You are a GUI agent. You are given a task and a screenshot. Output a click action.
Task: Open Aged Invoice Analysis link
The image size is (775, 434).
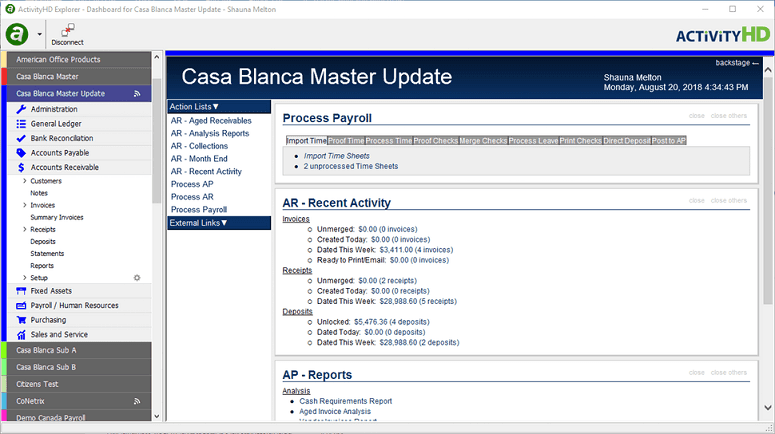pyautogui.click(x=335, y=412)
